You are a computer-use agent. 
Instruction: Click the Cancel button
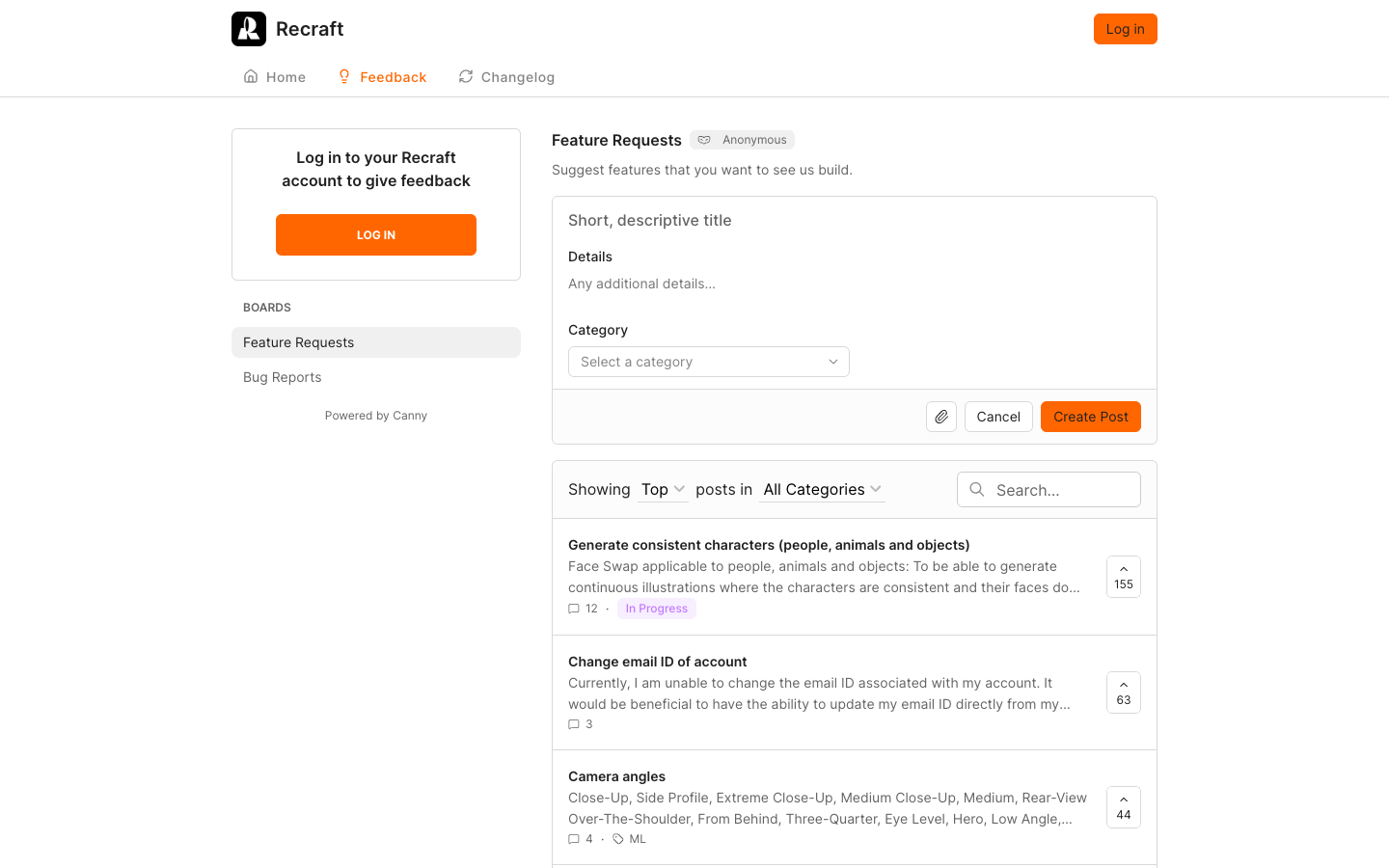coord(998,417)
